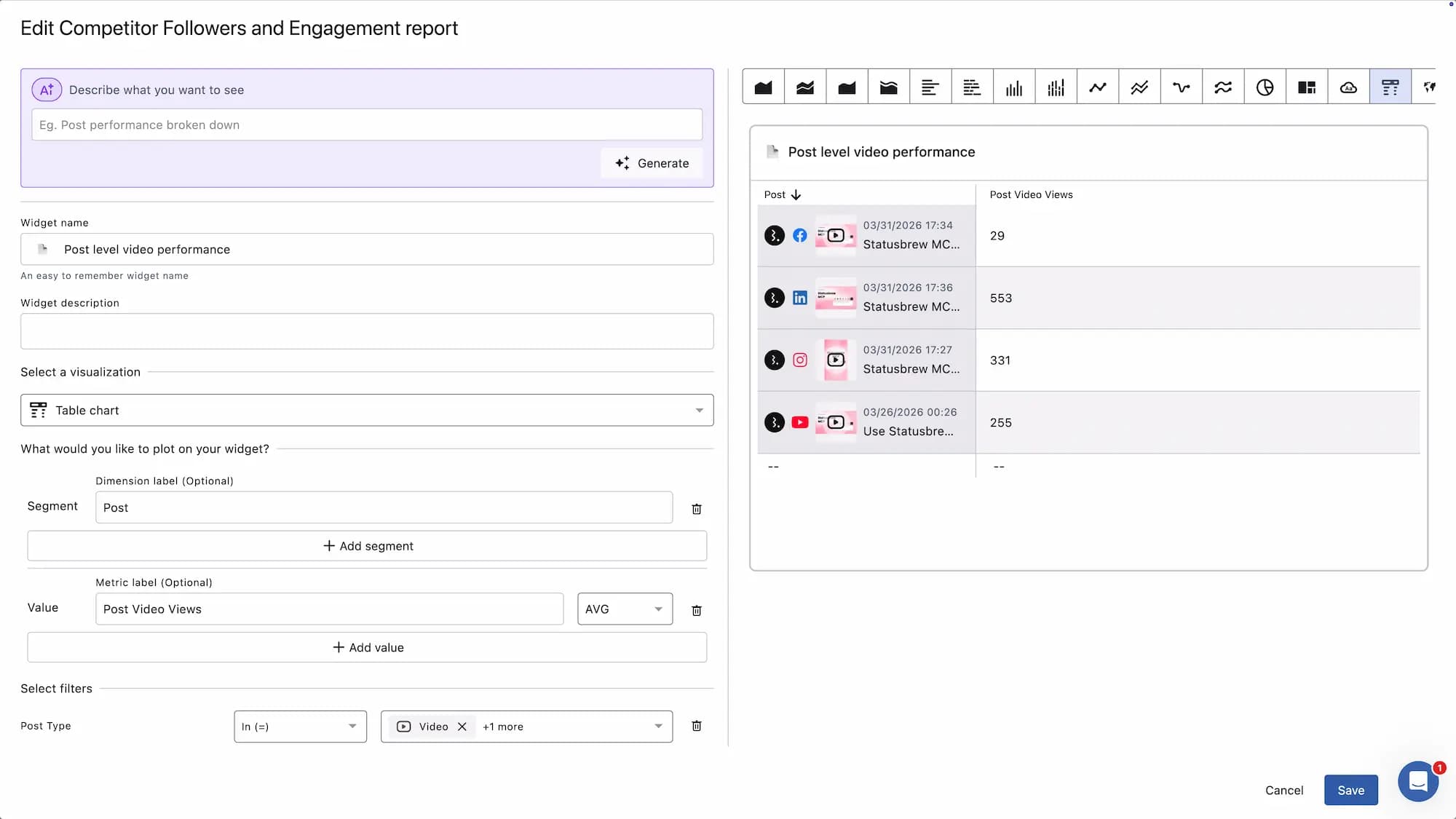Select the pie chart visualization icon

(1265, 86)
